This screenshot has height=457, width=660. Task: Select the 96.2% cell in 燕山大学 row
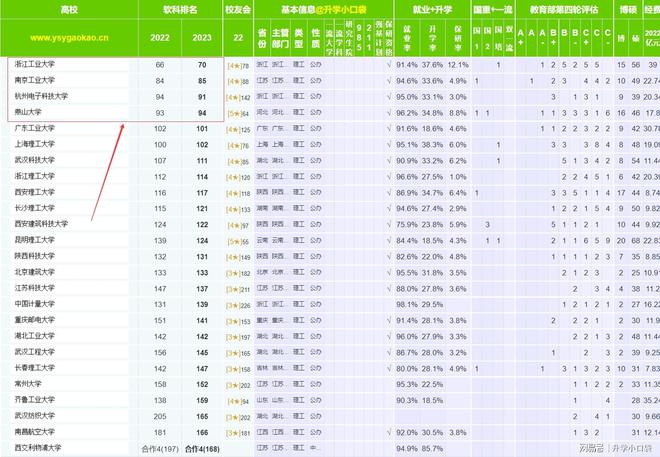(x=407, y=113)
